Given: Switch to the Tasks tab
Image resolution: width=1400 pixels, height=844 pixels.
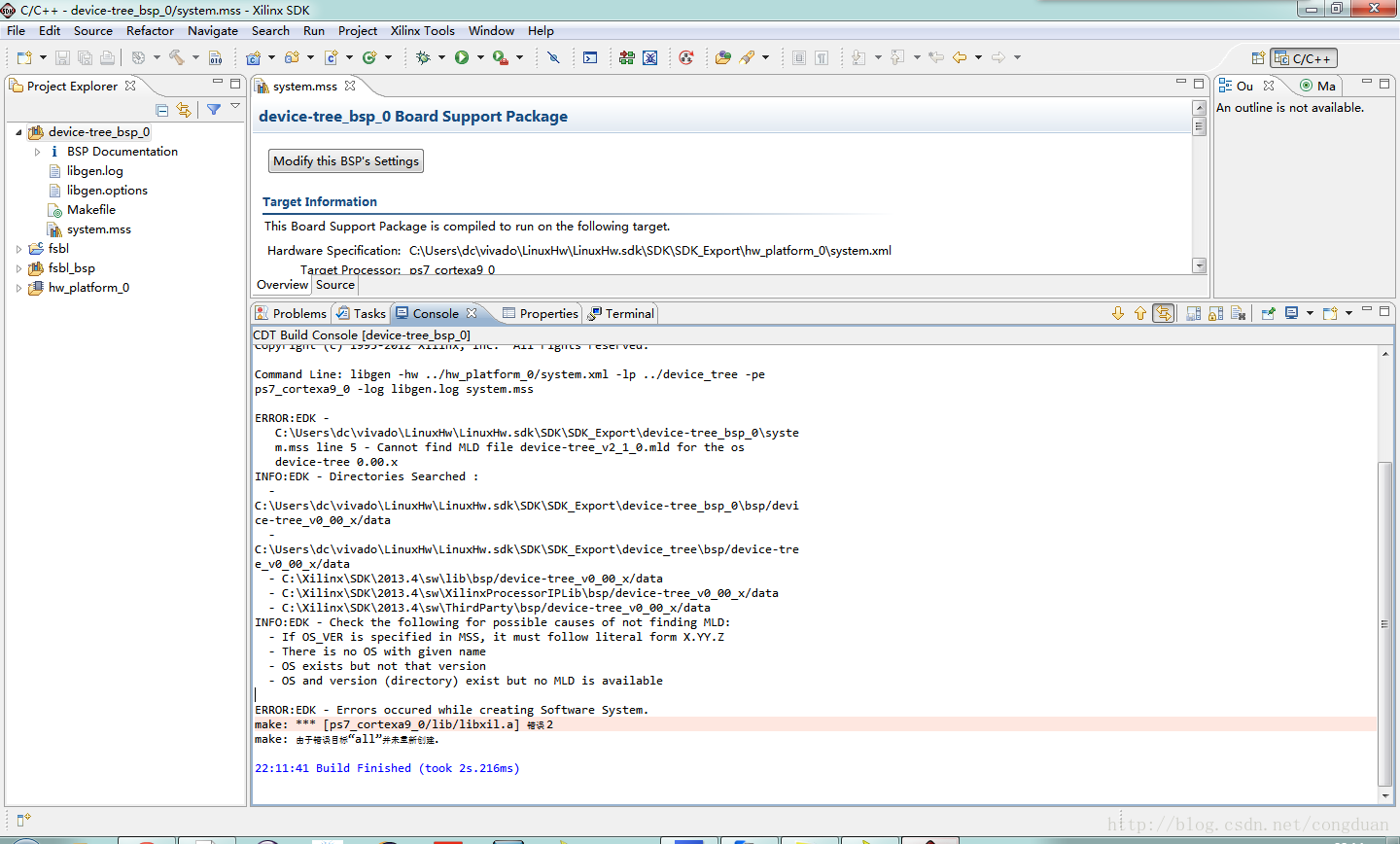Looking at the screenshot, I should [x=361, y=313].
